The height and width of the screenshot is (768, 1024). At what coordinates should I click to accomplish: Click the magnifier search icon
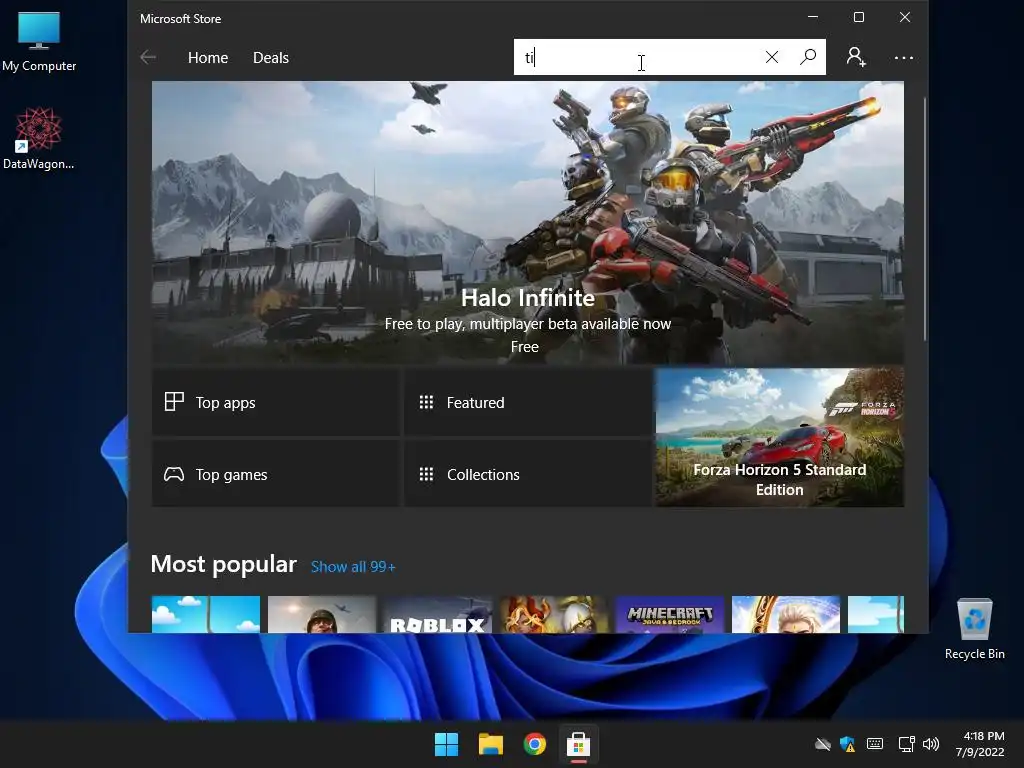tap(808, 57)
